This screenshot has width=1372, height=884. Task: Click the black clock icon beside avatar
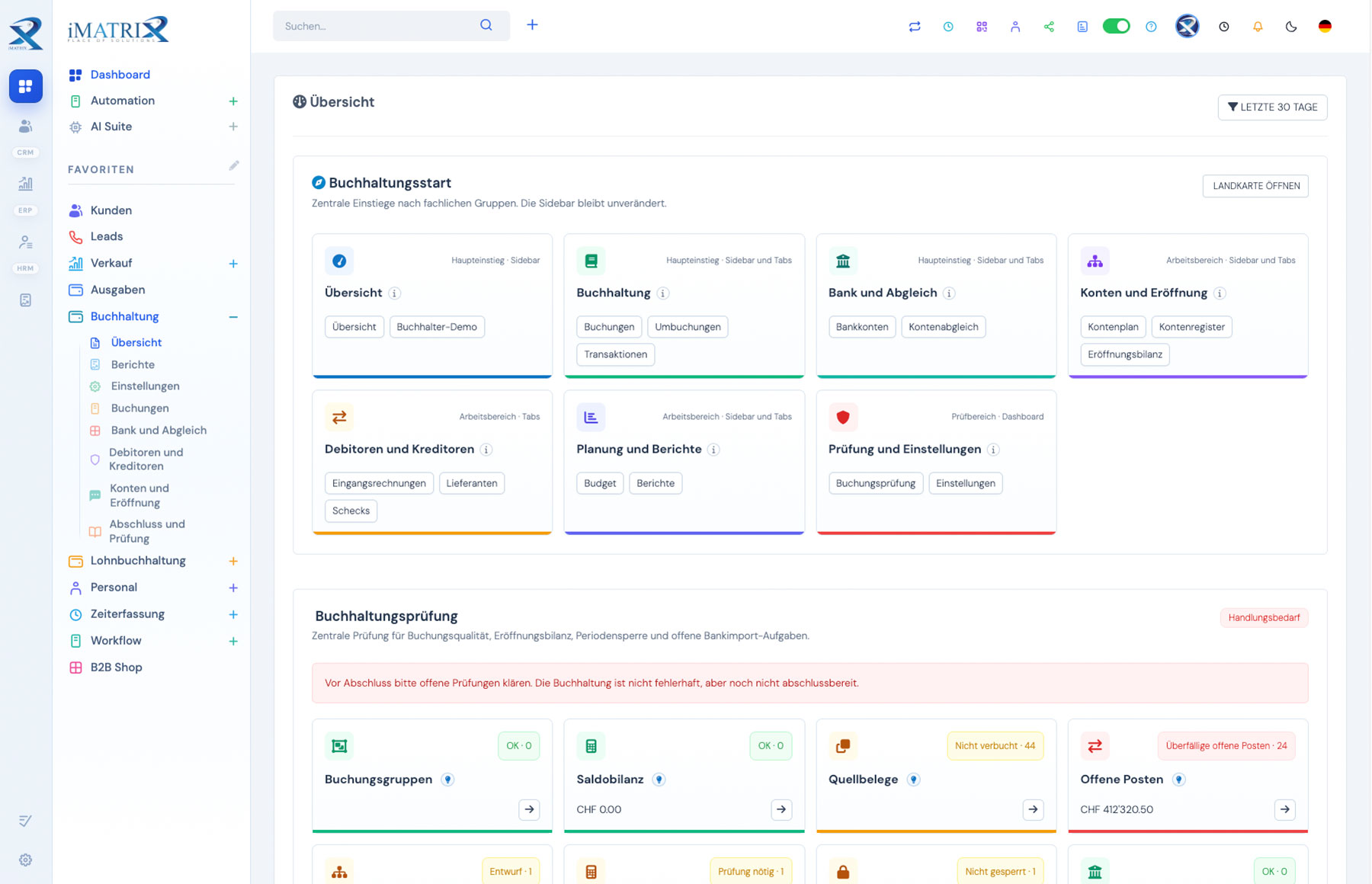[x=1224, y=27]
